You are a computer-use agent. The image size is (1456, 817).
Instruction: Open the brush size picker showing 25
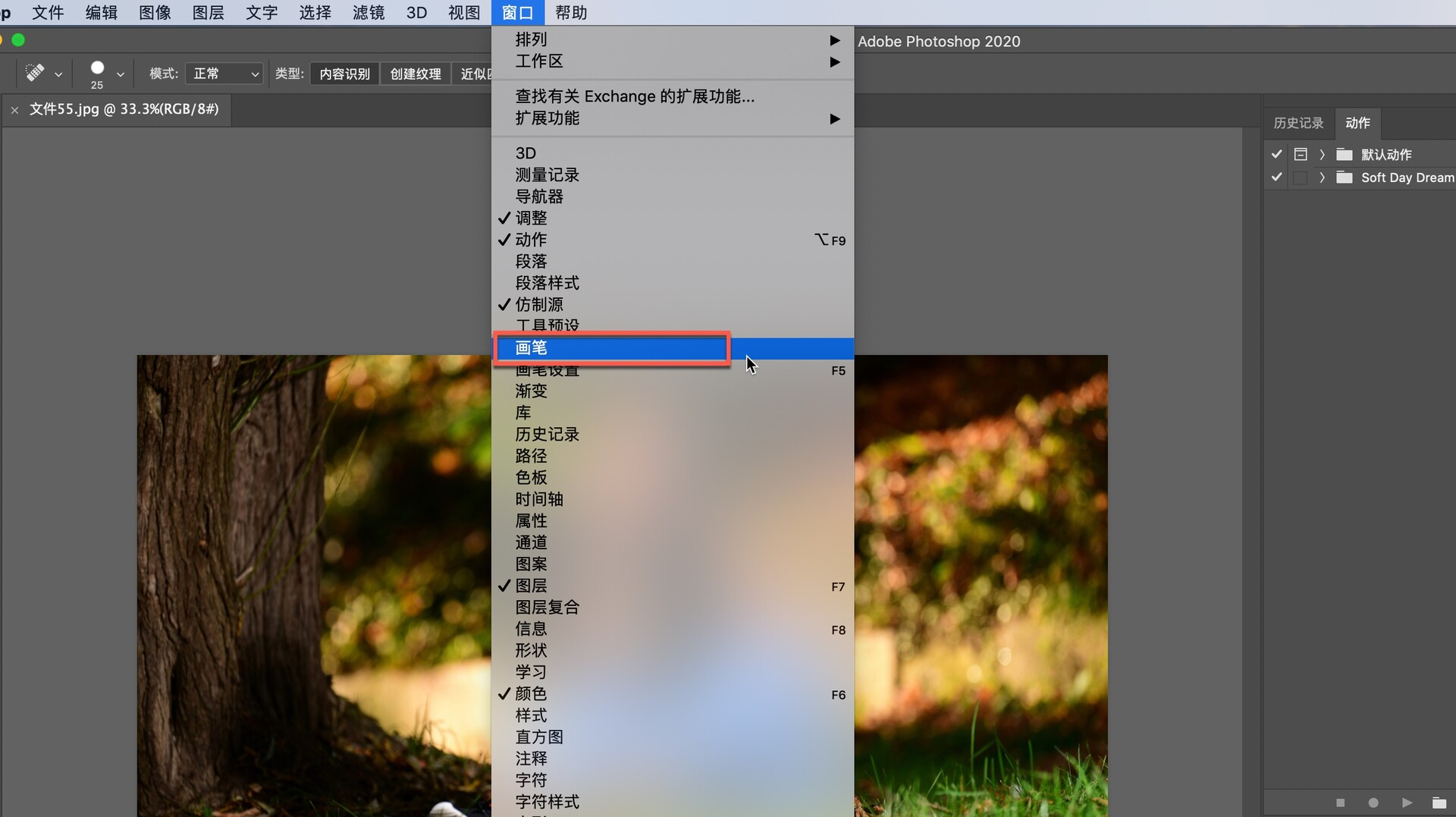pyautogui.click(x=97, y=74)
